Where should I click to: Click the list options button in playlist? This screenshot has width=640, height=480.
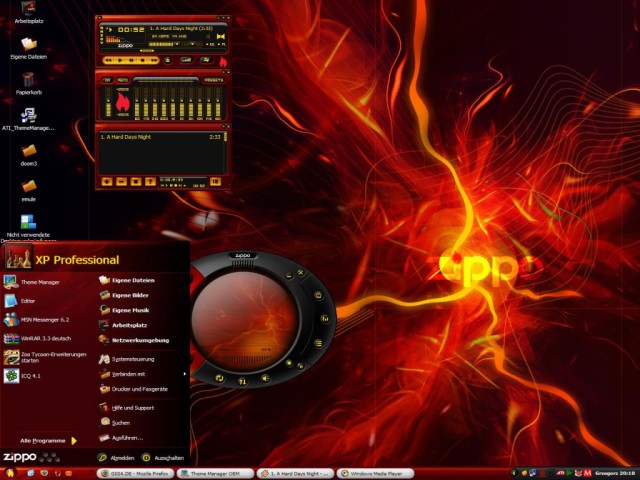216,182
